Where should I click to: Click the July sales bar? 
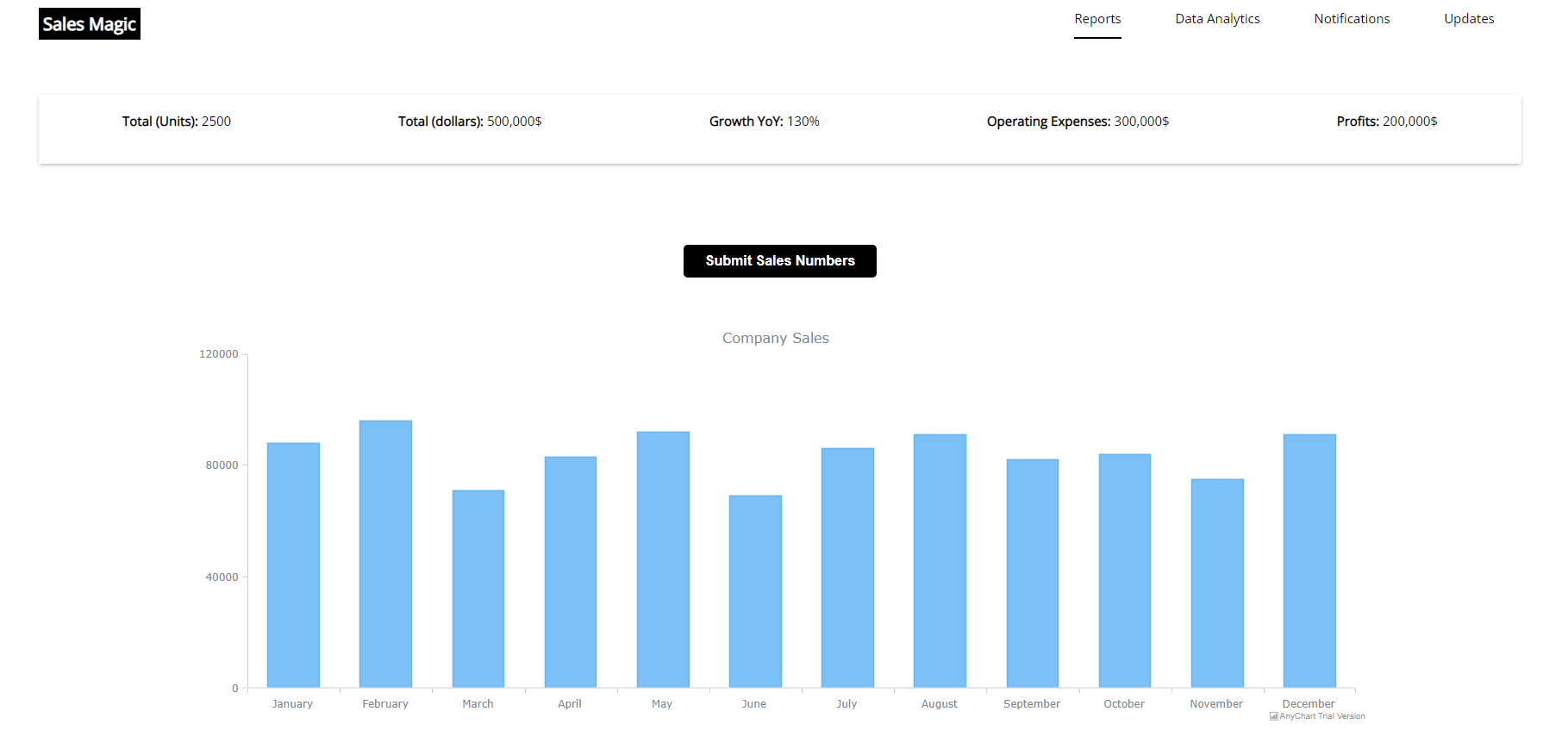847,567
